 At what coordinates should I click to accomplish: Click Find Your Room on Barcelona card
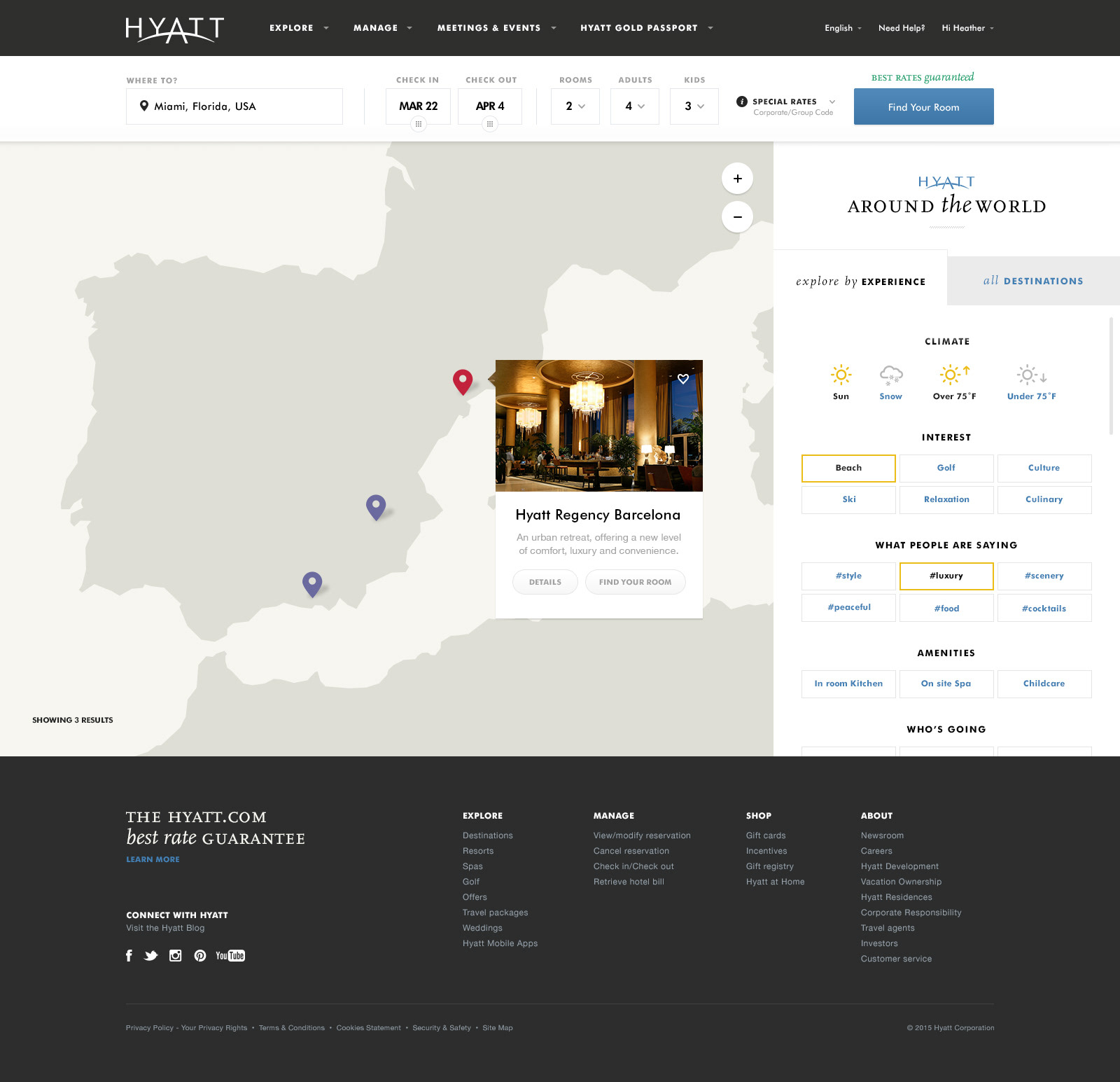pos(636,582)
